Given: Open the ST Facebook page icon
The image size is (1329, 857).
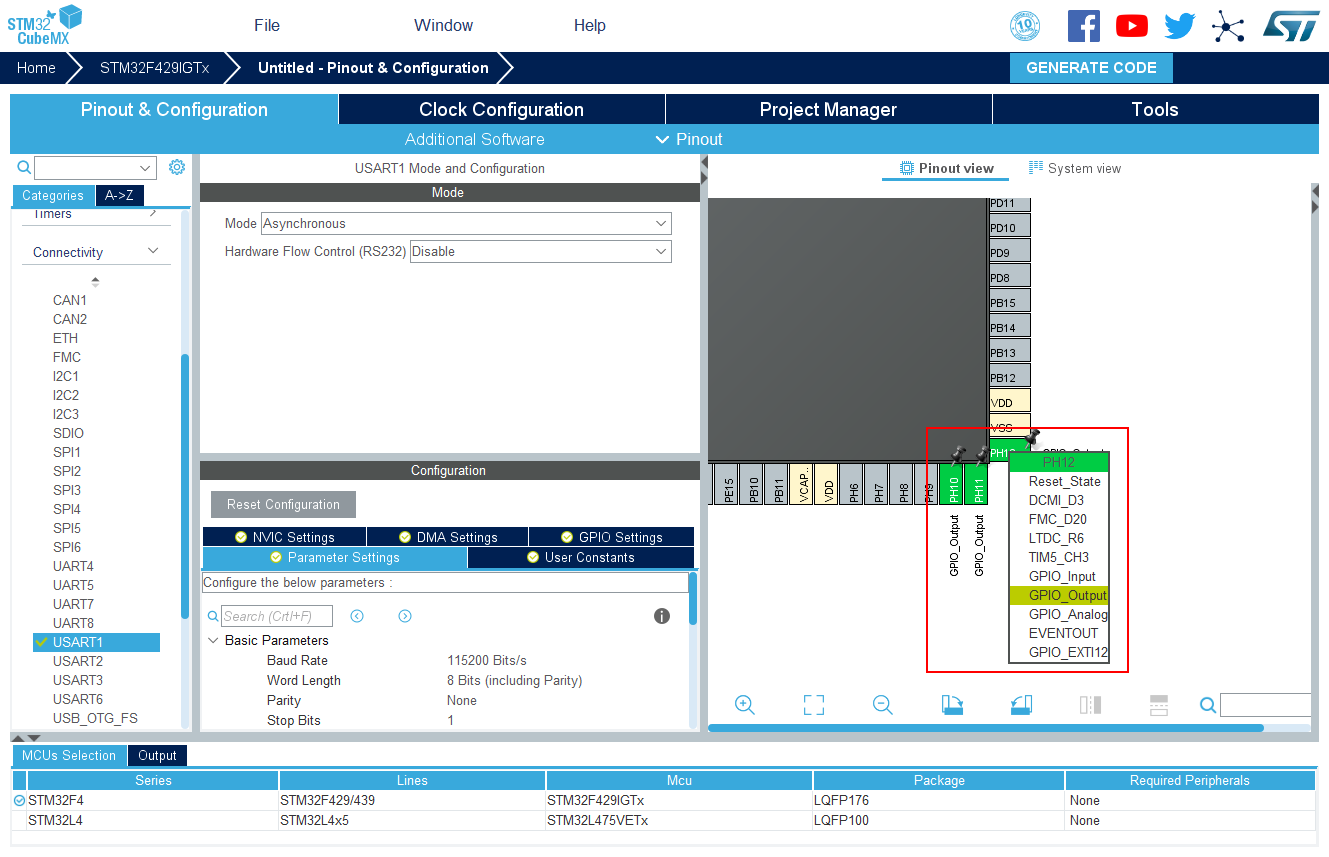Looking at the screenshot, I should [1084, 26].
